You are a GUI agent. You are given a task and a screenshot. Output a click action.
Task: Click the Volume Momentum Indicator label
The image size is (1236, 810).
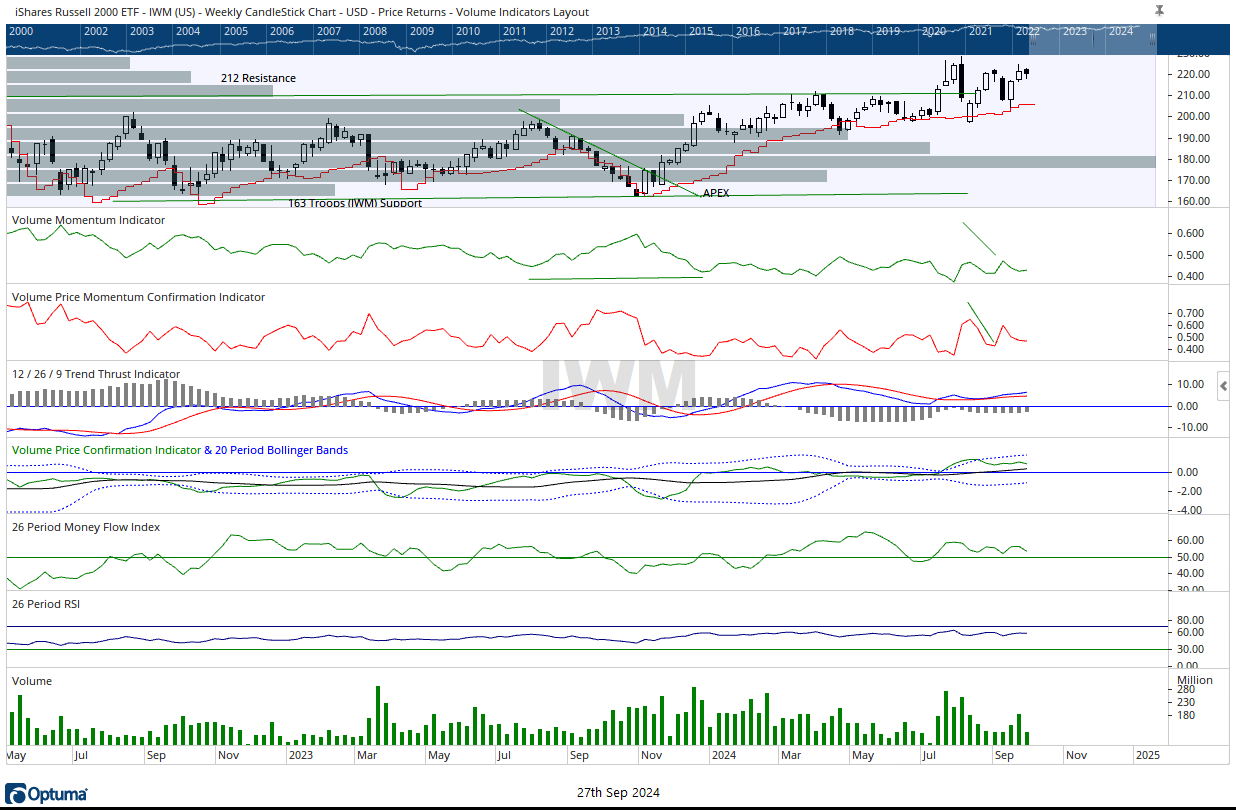tap(88, 219)
